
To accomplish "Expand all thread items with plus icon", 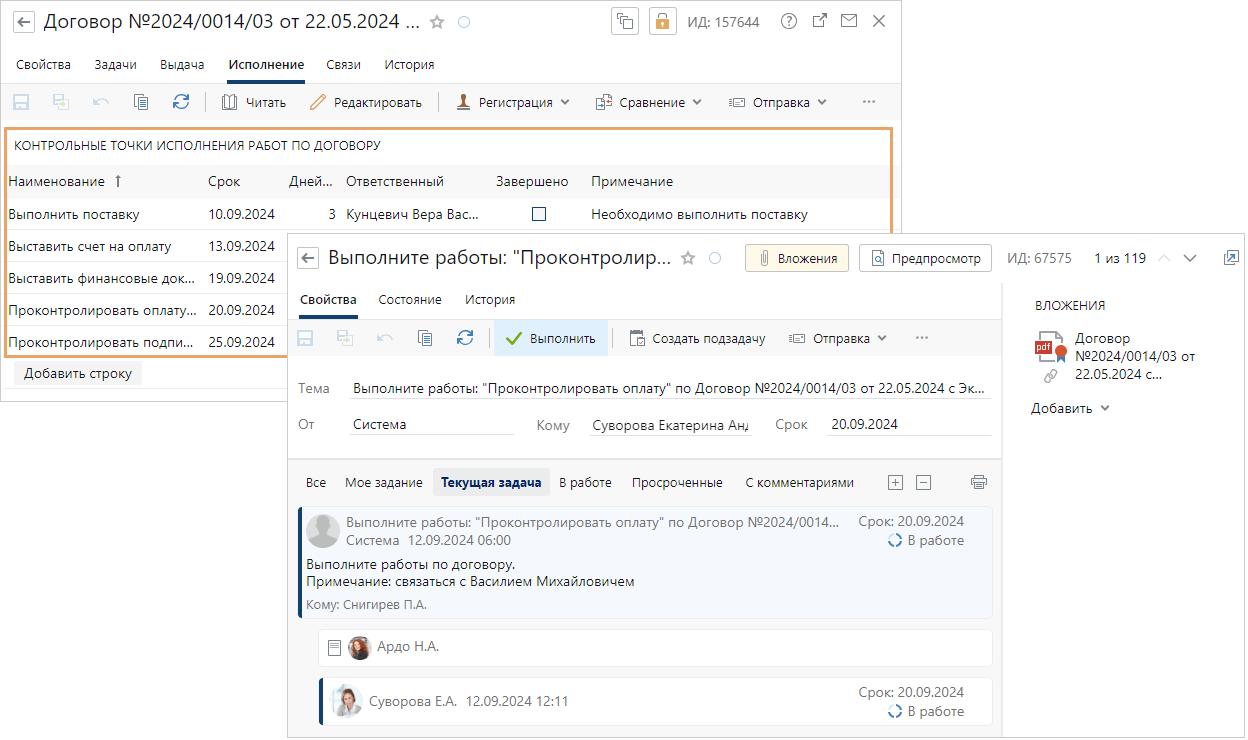I will 895,482.
